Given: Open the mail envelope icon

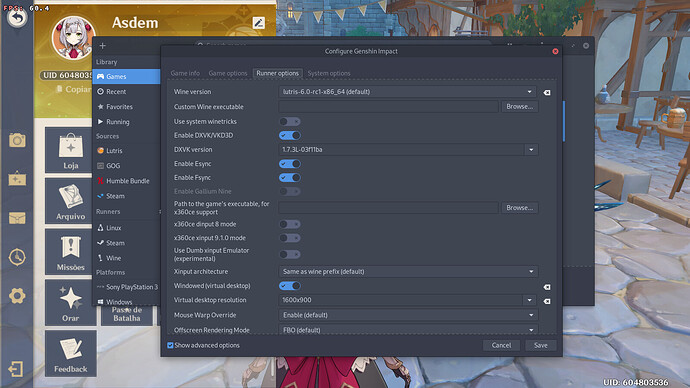Looking at the screenshot, I should (17, 218).
